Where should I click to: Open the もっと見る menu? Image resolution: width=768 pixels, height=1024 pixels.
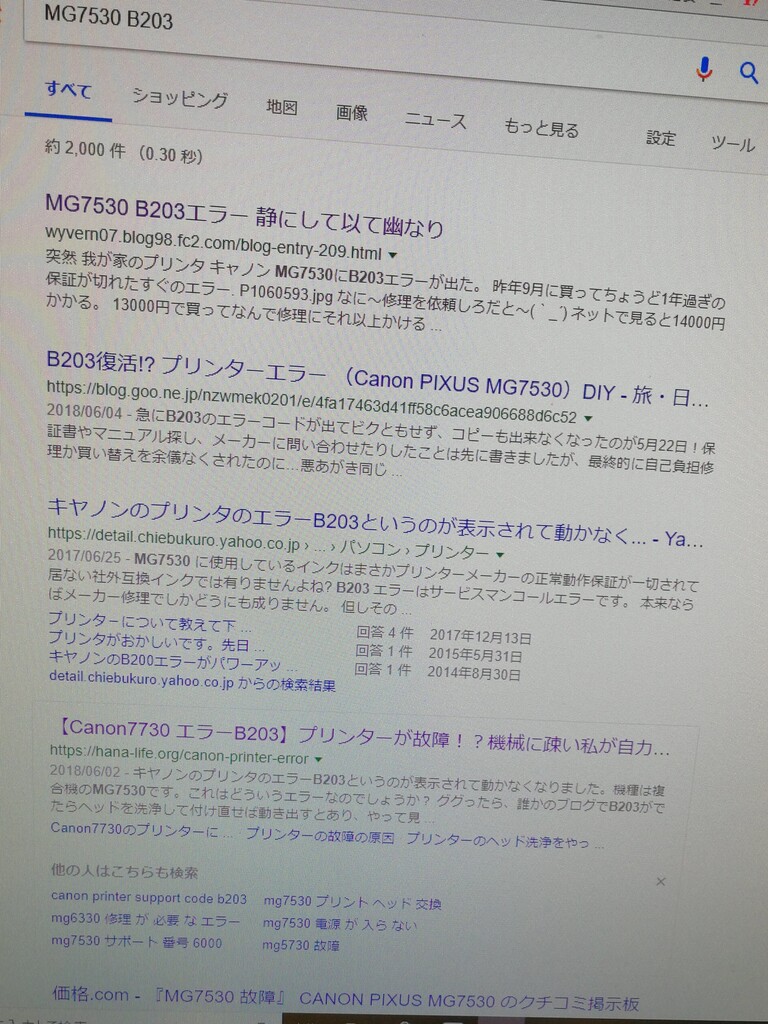click(x=541, y=128)
